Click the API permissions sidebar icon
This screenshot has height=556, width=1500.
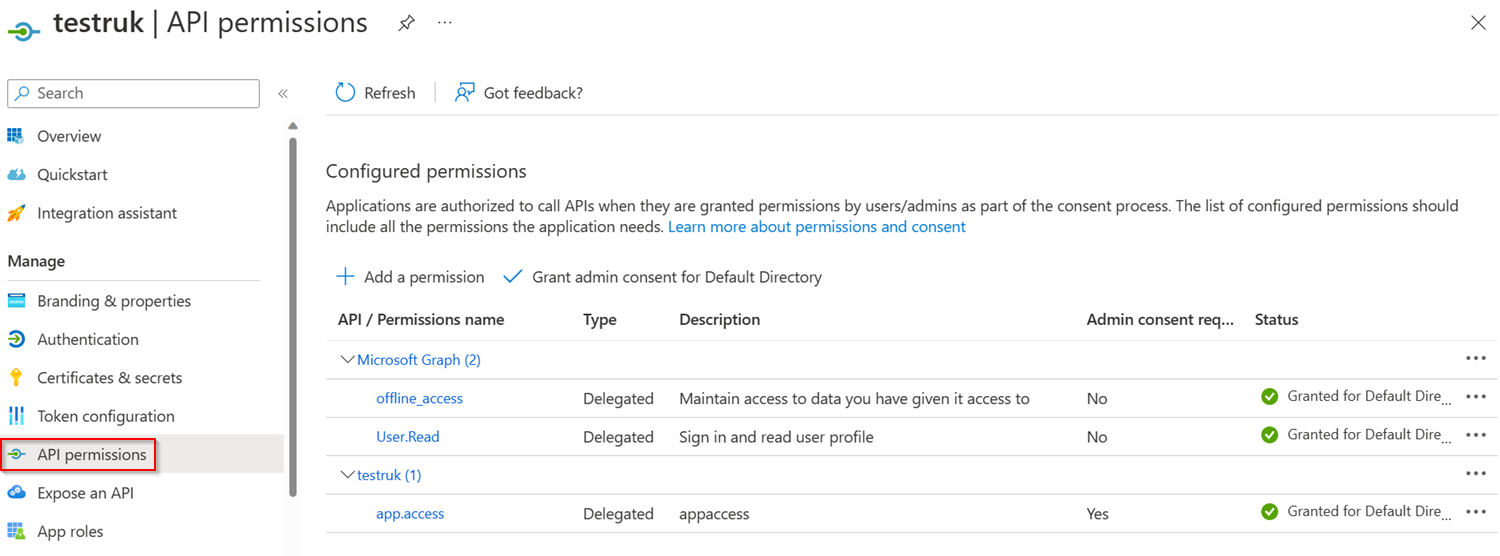click(x=16, y=455)
